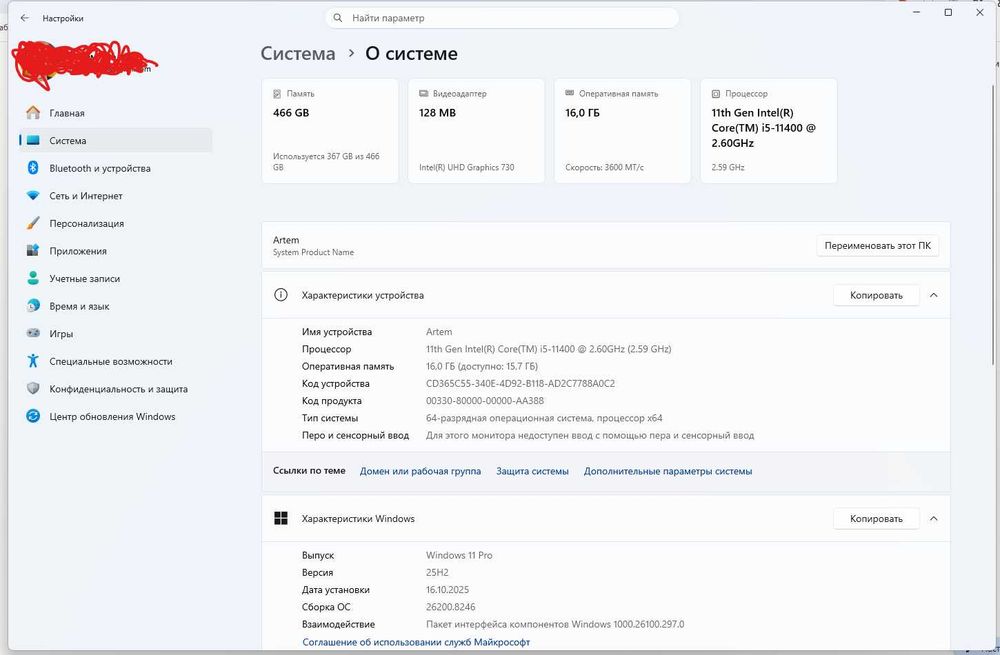Click the Специальные возможности accessibility icon
The width and height of the screenshot is (1000, 655).
[33, 361]
